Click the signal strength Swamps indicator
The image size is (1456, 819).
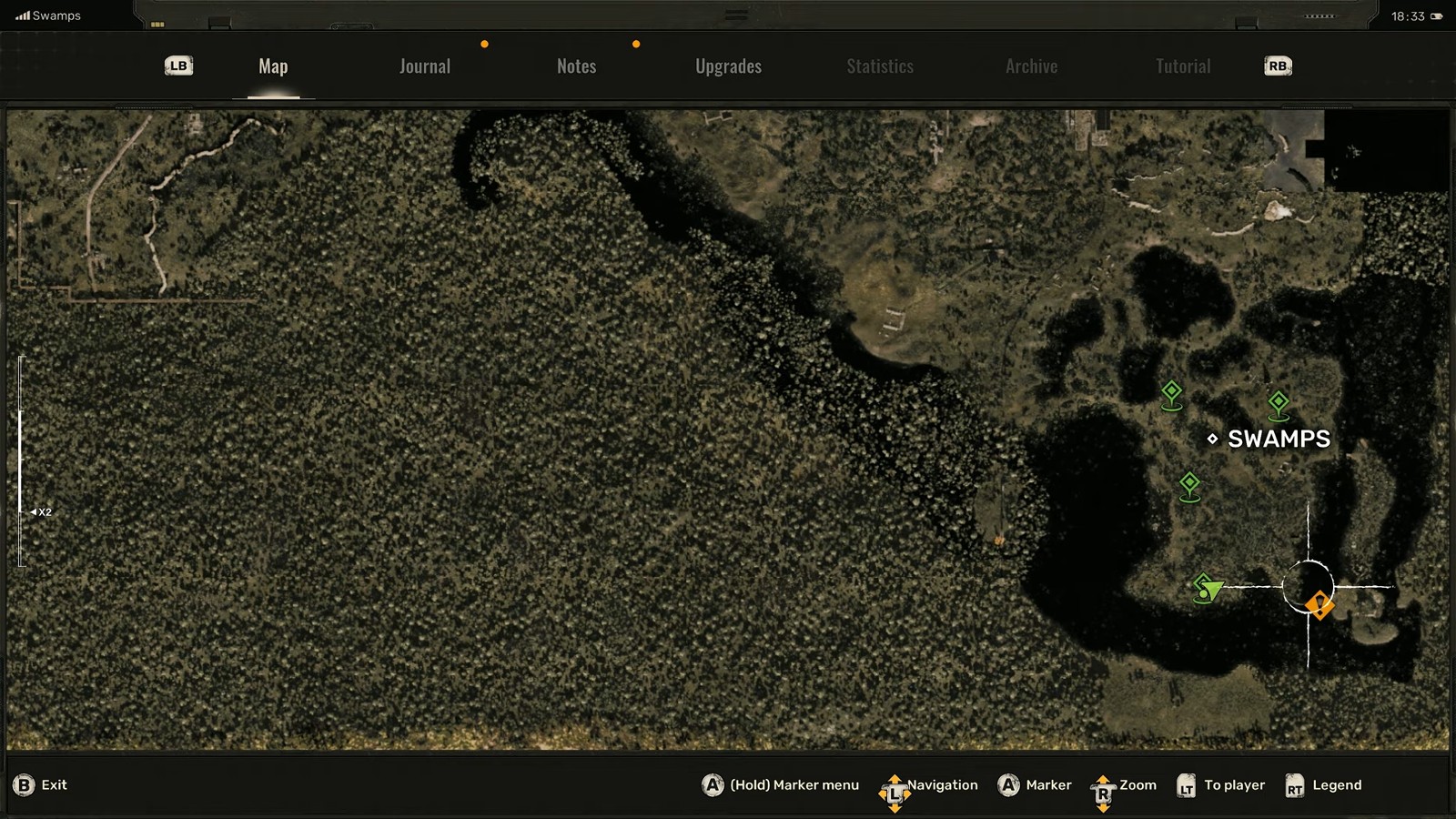tap(48, 15)
